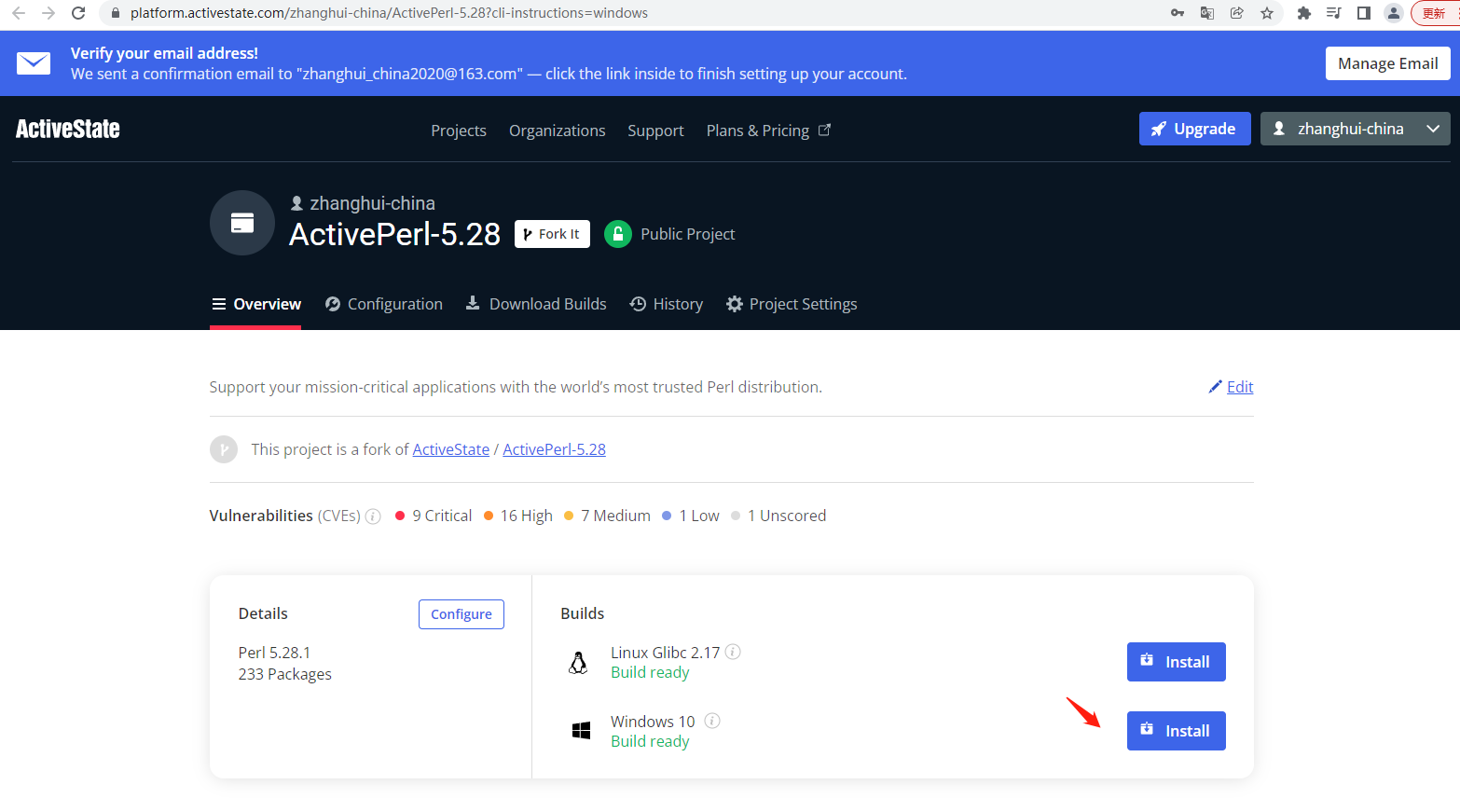
Task: Open the Project Settings tab
Action: tap(792, 304)
